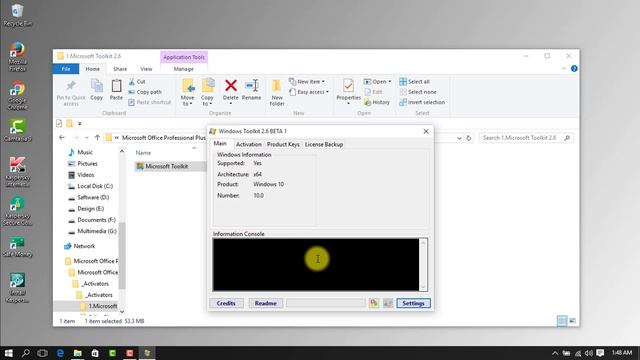Click the Rename ribbon icon
The image size is (640, 360).
click(251, 90)
